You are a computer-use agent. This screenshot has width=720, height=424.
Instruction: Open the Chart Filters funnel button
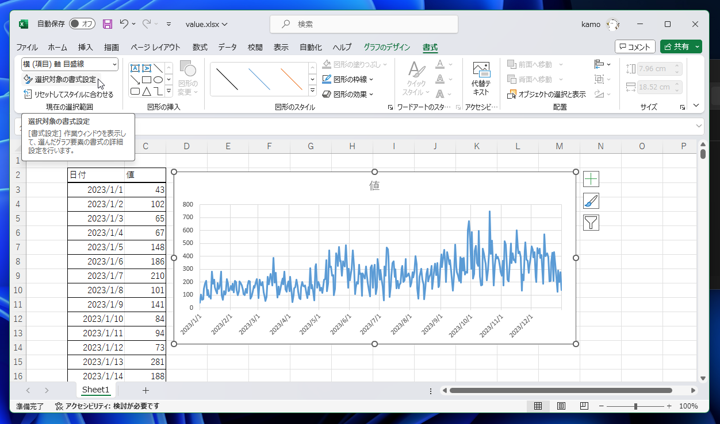[x=591, y=223]
